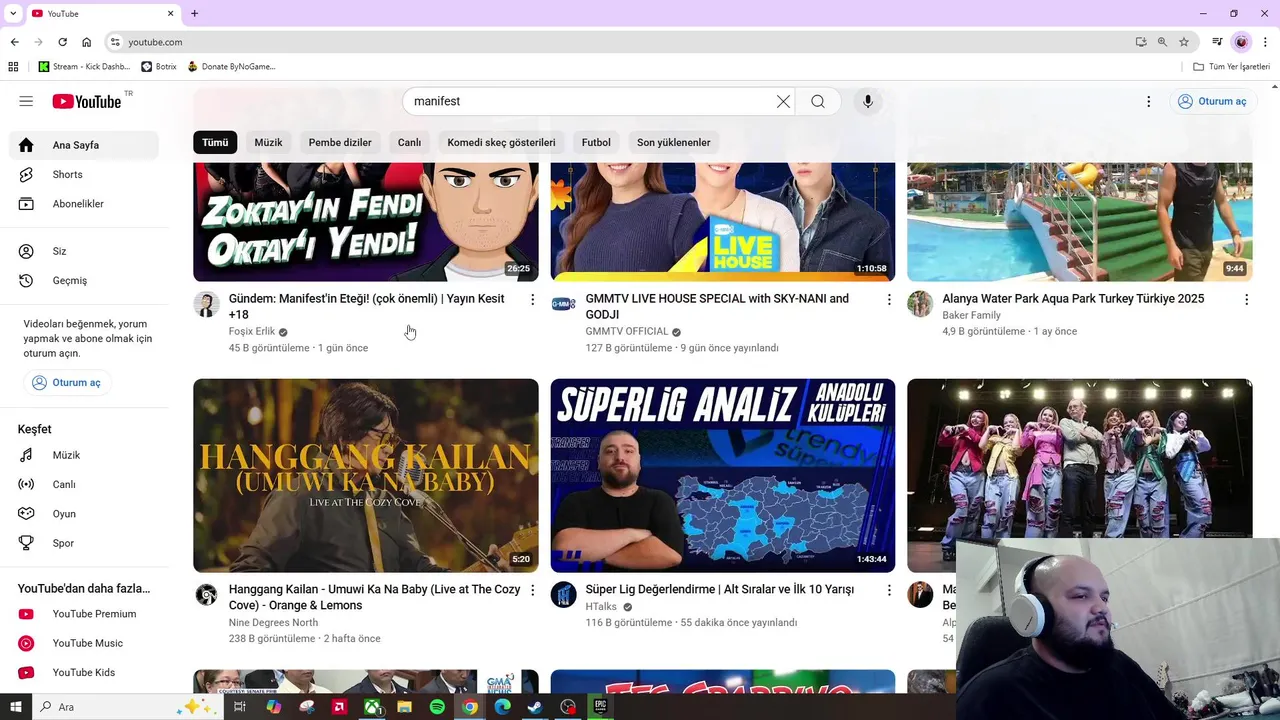Open Stream - Kick Dashboard bookmark
The width and height of the screenshot is (1280, 720).
[84, 67]
